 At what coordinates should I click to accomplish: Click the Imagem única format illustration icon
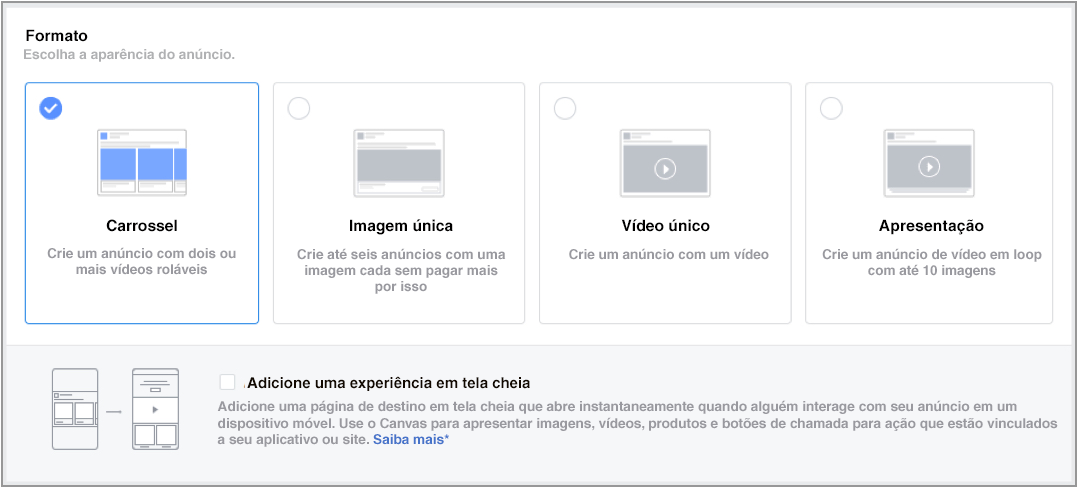(x=399, y=162)
